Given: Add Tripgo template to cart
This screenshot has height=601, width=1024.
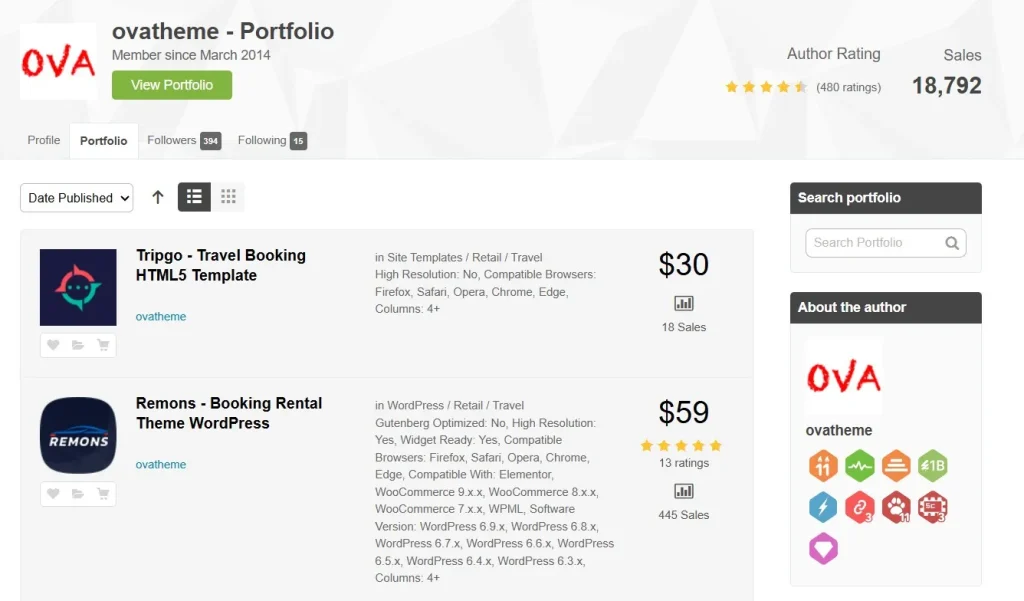Looking at the screenshot, I should coord(103,345).
